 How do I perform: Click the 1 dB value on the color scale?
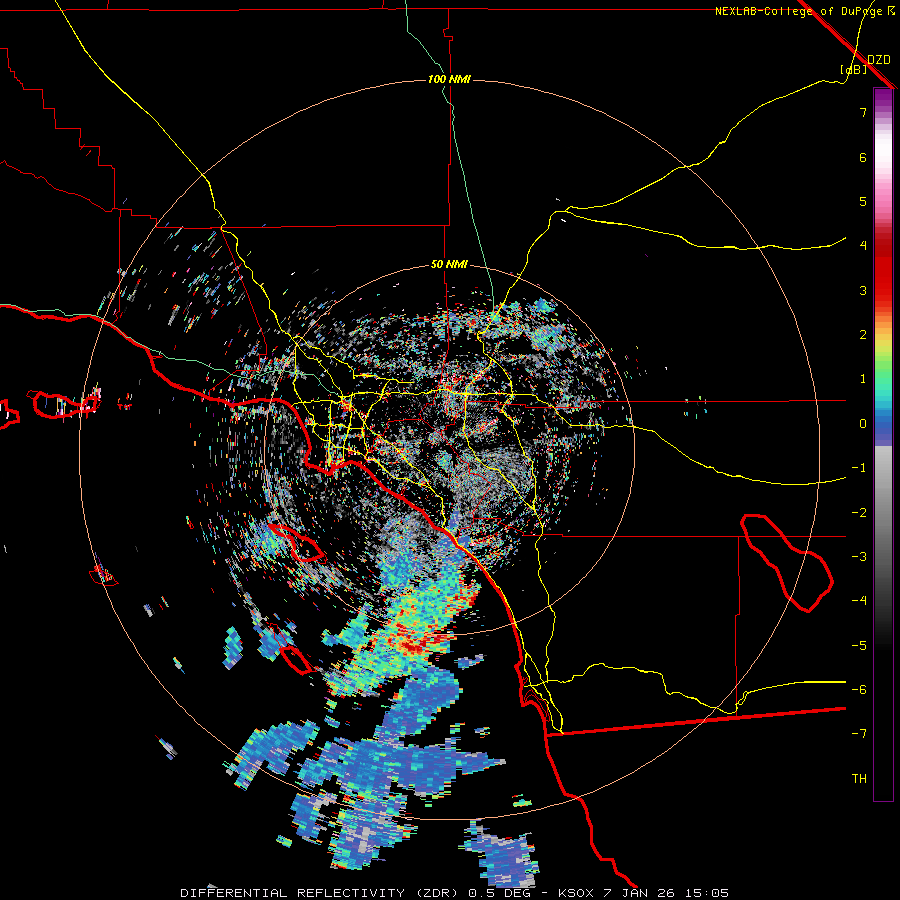coord(863,379)
